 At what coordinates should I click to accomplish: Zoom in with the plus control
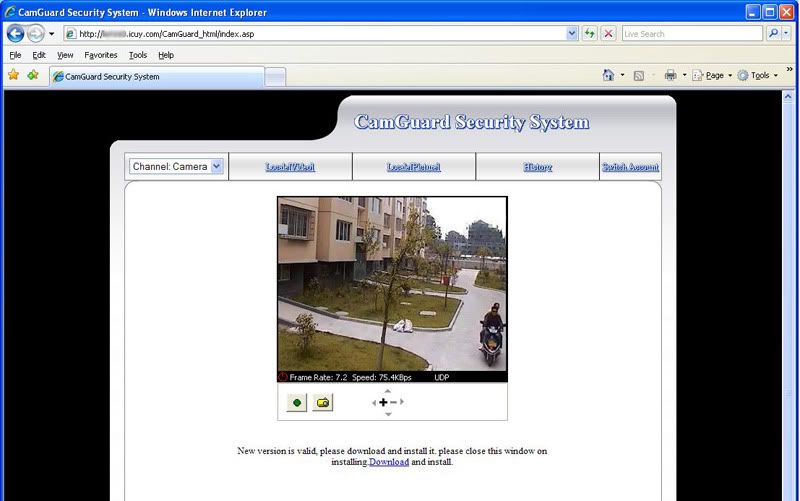tap(383, 402)
